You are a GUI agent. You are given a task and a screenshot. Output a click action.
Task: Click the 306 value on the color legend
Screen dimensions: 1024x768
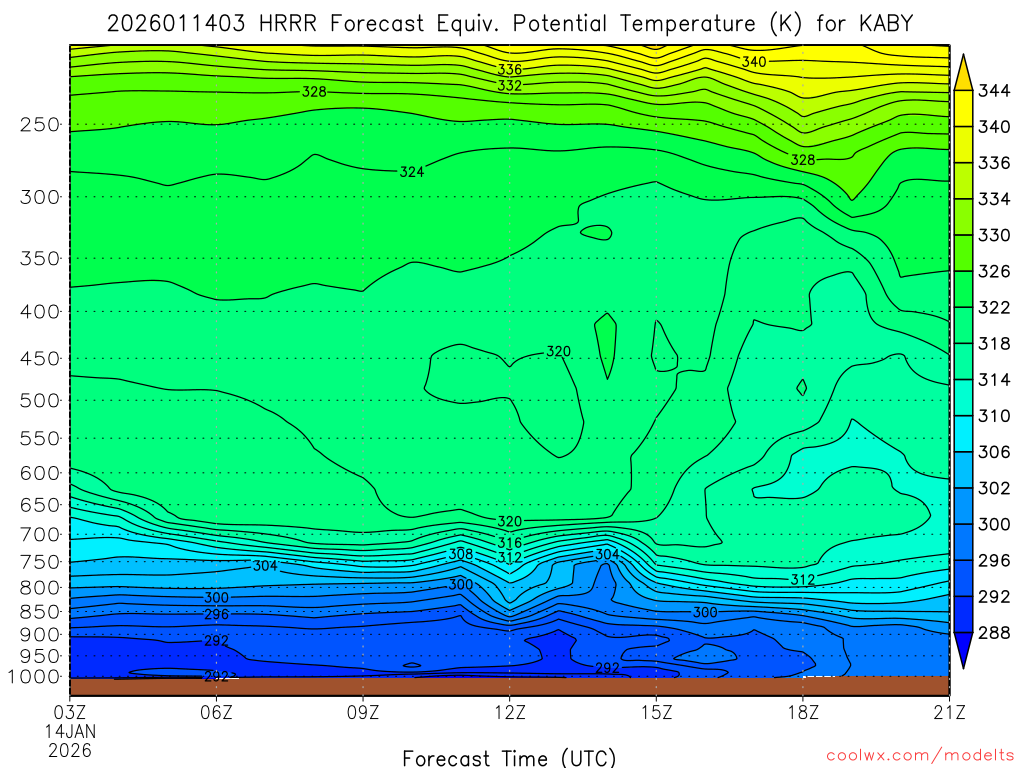[993, 452]
